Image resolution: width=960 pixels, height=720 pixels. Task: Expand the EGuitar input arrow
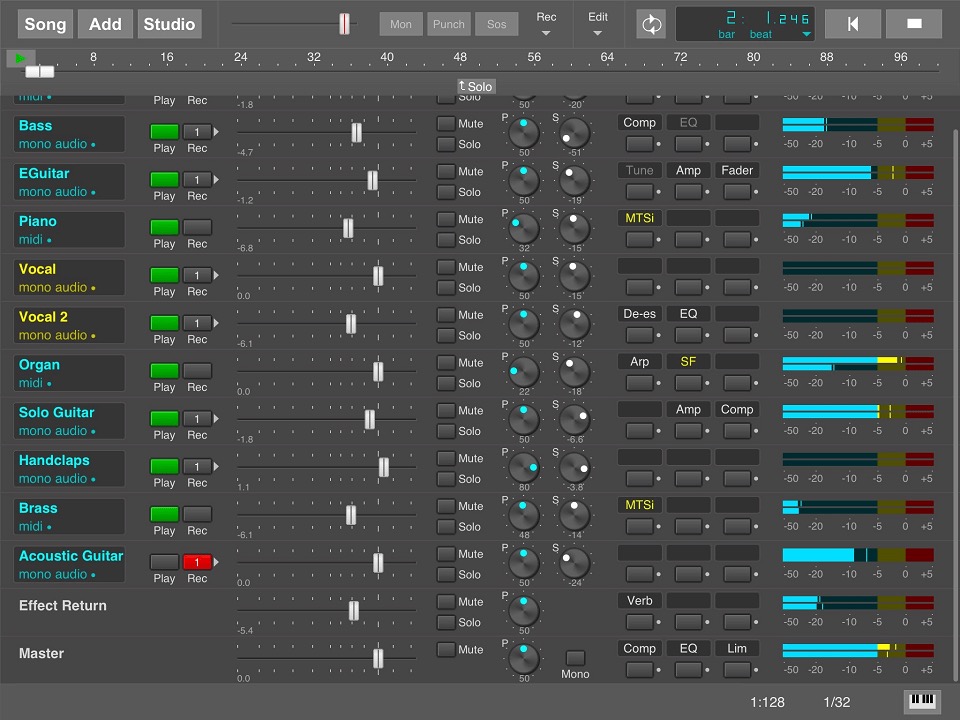click(216, 179)
